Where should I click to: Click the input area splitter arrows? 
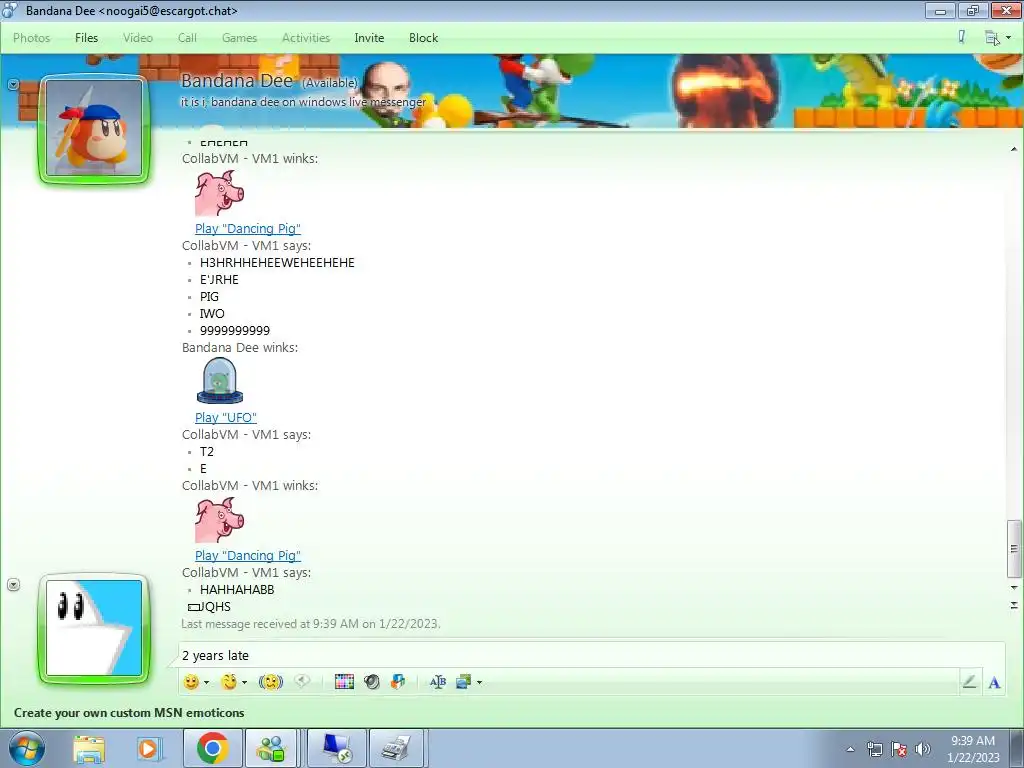click(1014, 605)
